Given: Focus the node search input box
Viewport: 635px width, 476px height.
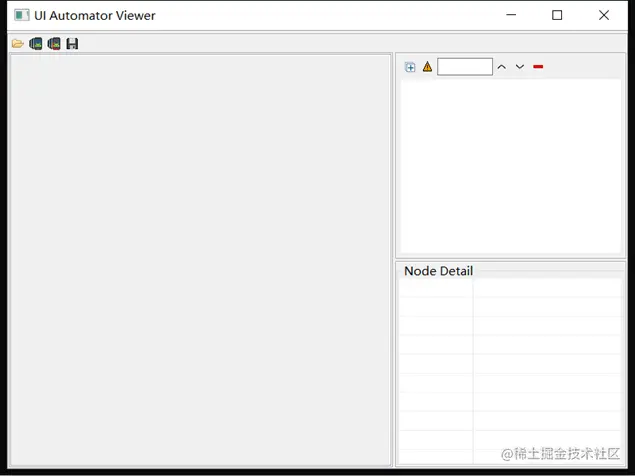Looking at the screenshot, I should (465, 67).
